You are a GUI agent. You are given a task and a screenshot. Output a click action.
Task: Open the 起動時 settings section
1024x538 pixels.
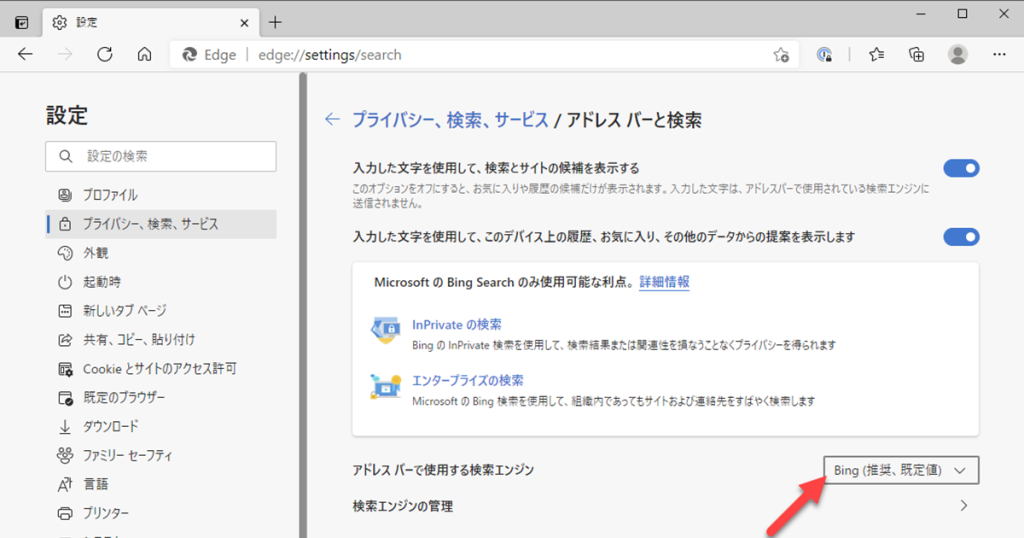tap(161, 282)
